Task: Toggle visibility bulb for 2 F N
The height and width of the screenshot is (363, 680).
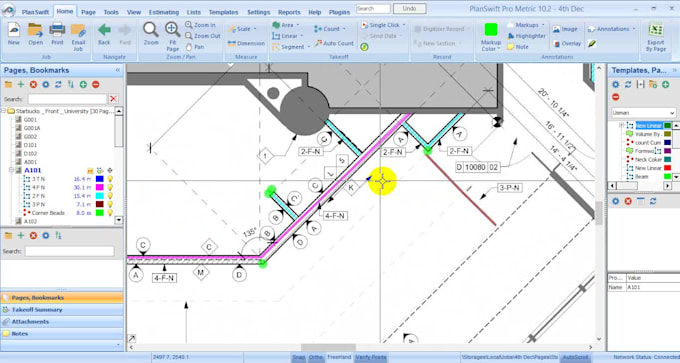Action: 110,196
